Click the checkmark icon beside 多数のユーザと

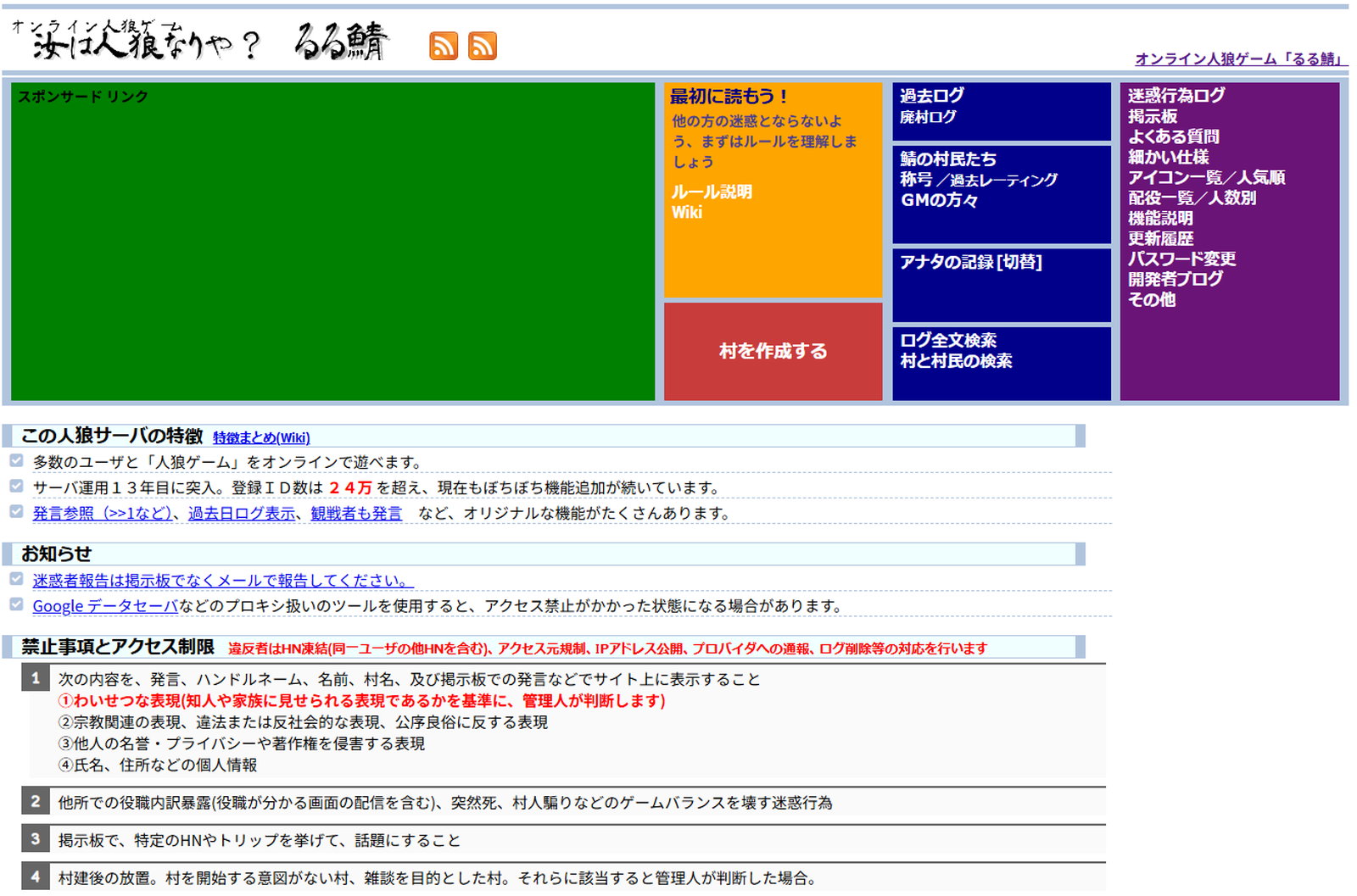coord(16,460)
